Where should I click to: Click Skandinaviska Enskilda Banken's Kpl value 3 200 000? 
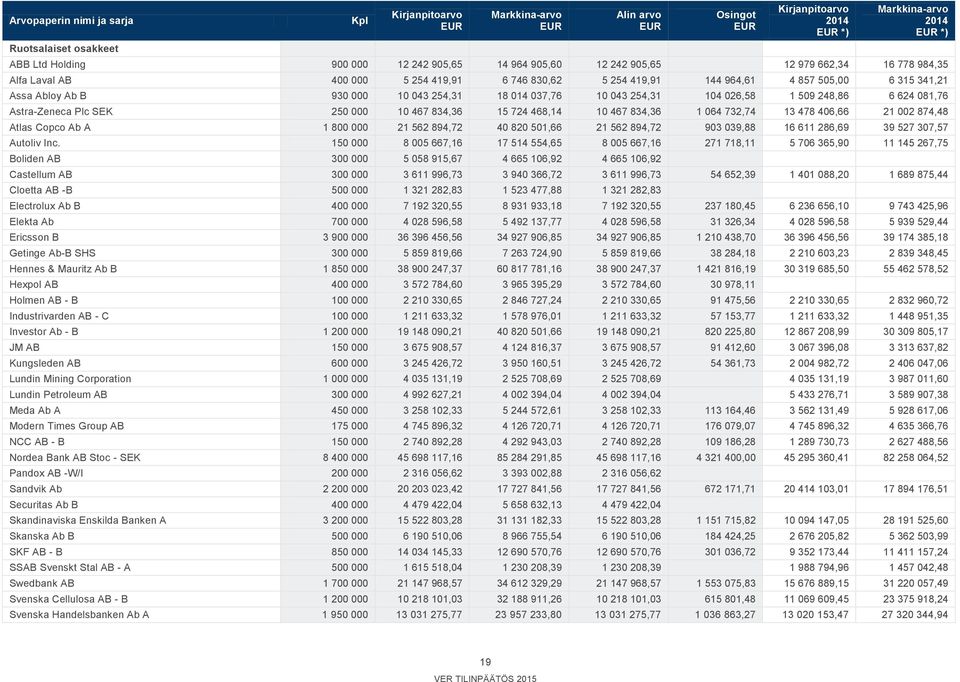point(345,520)
